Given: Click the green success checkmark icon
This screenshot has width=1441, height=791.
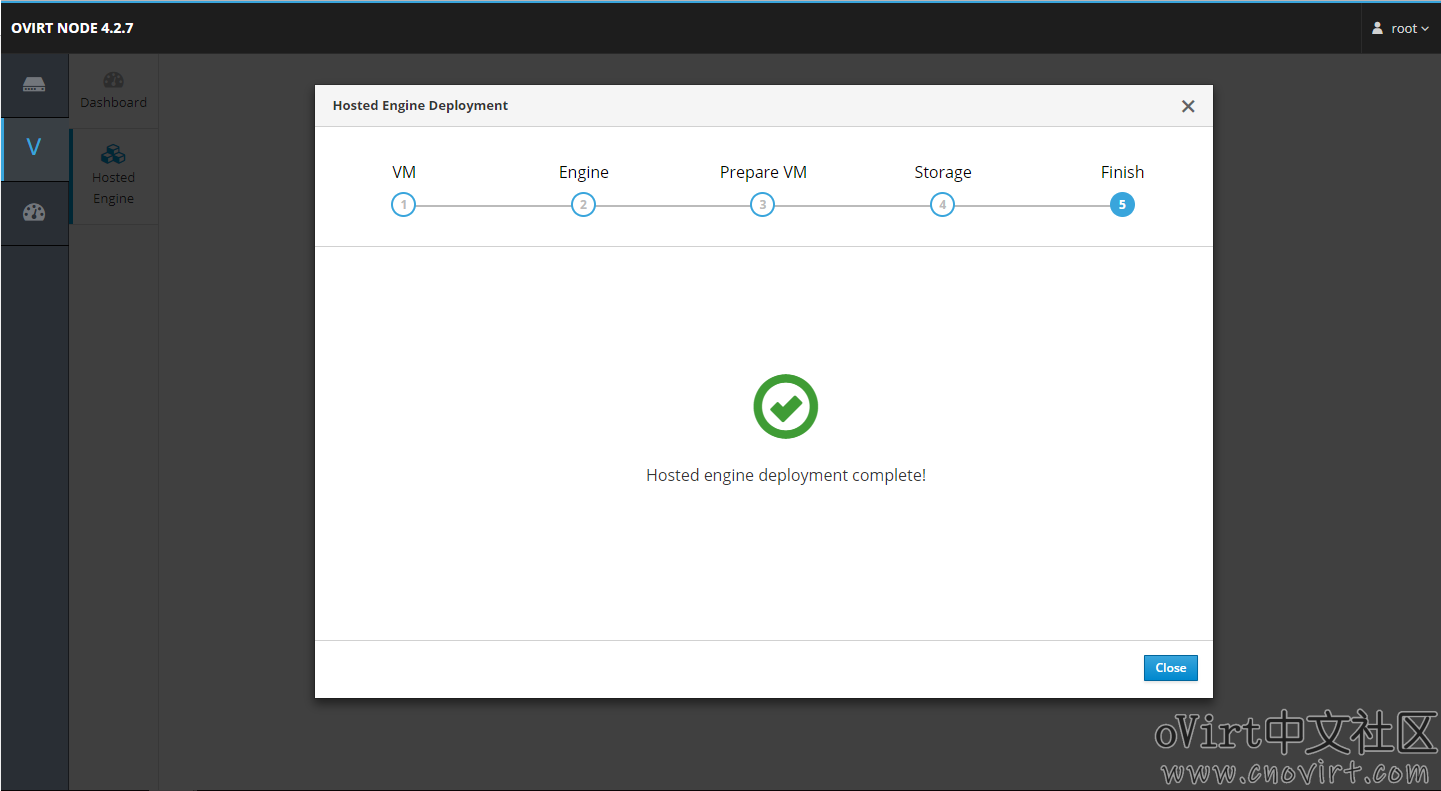Looking at the screenshot, I should pyautogui.click(x=786, y=406).
